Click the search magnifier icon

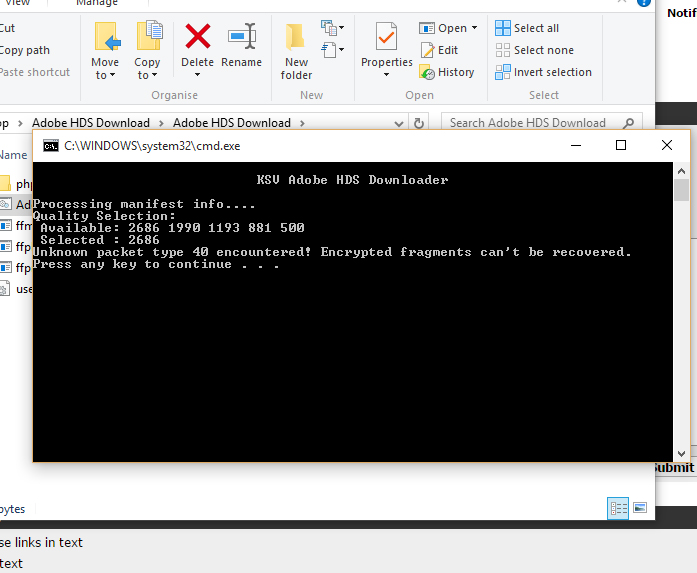click(629, 123)
